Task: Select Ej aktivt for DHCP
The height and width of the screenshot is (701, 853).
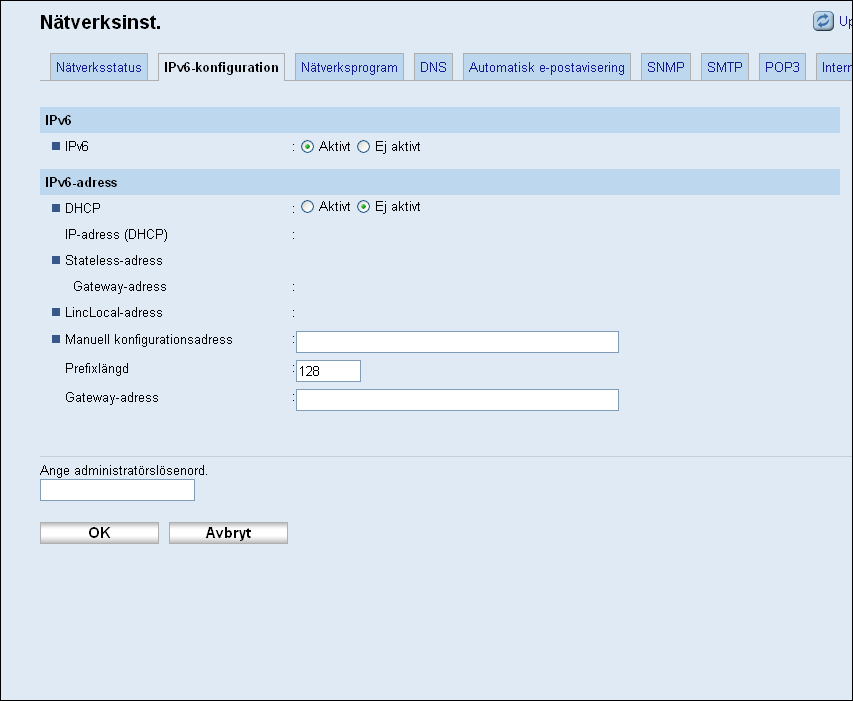Action: 363,207
